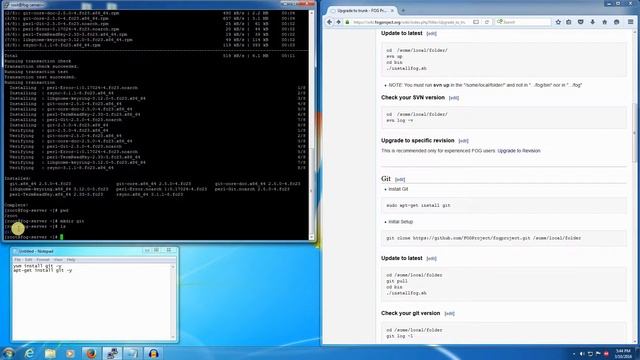Open Windows Media Player from taskbar
The image size is (640, 360).
coord(71,353)
